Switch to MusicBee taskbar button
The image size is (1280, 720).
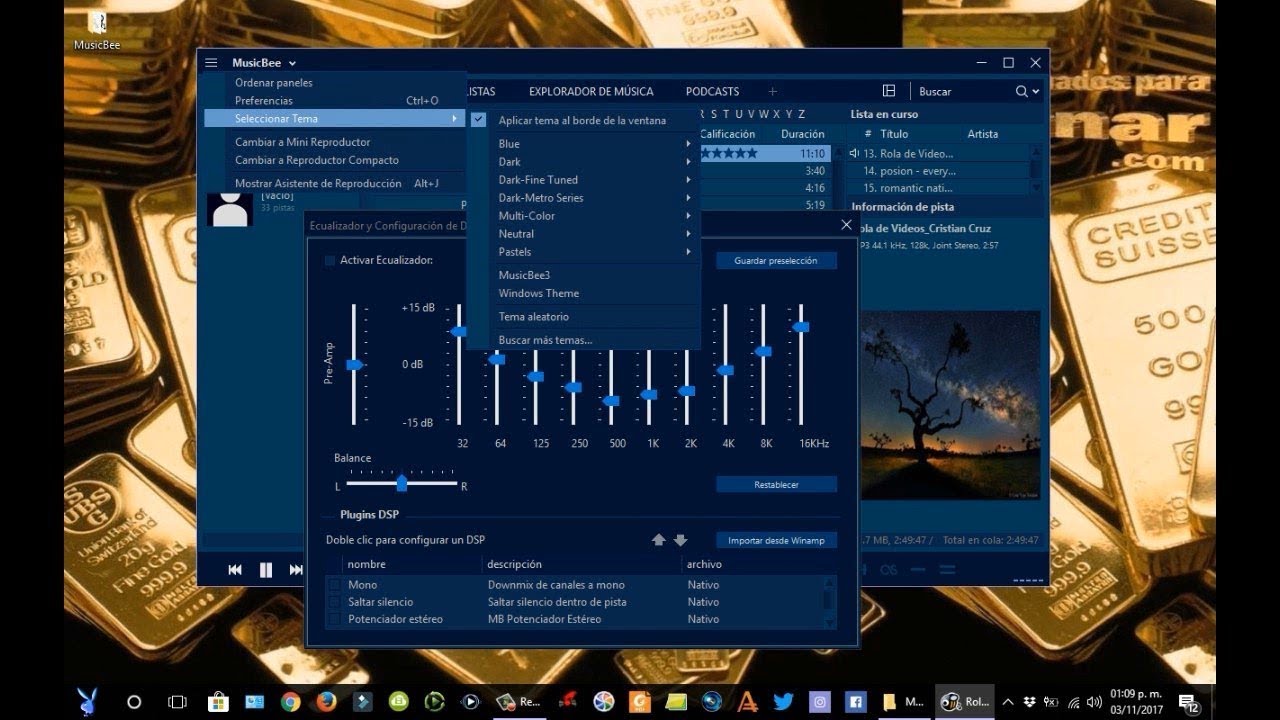point(965,702)
